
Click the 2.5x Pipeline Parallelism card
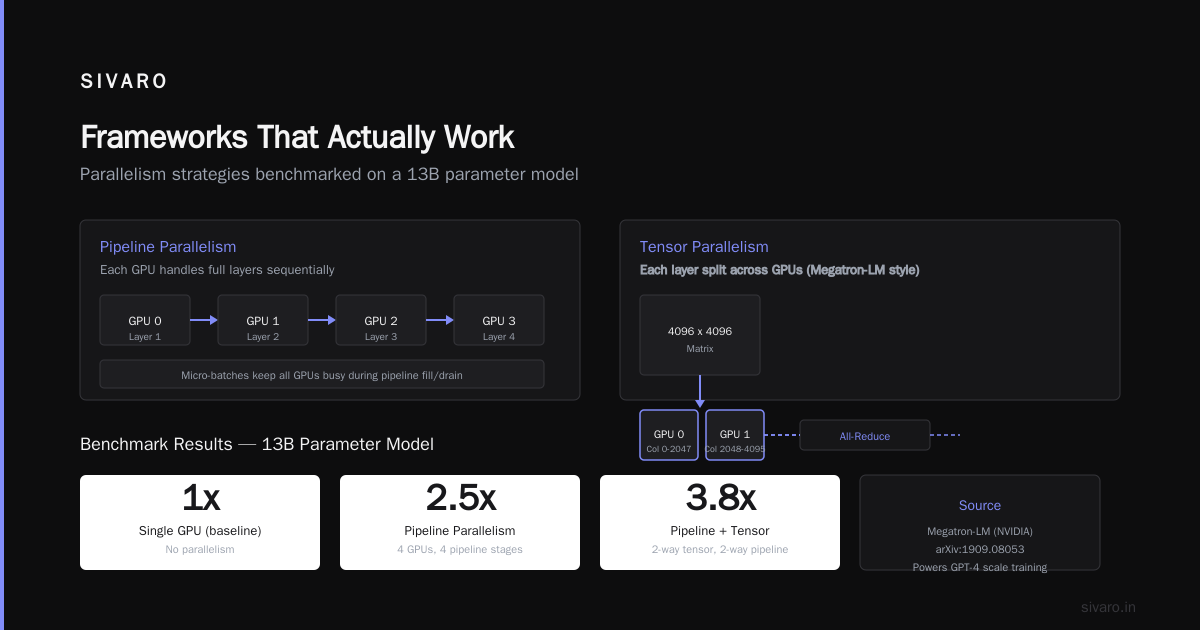pyautogui.click(x=460, y=522)
